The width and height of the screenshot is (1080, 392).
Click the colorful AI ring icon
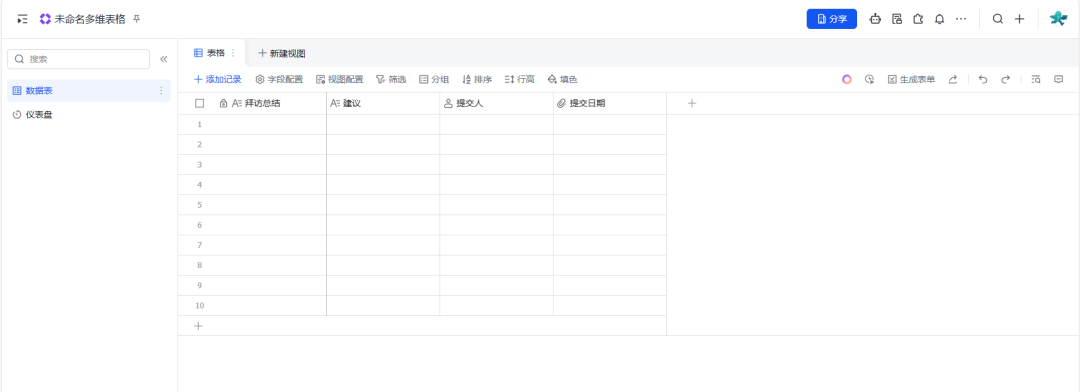(847, 80)
